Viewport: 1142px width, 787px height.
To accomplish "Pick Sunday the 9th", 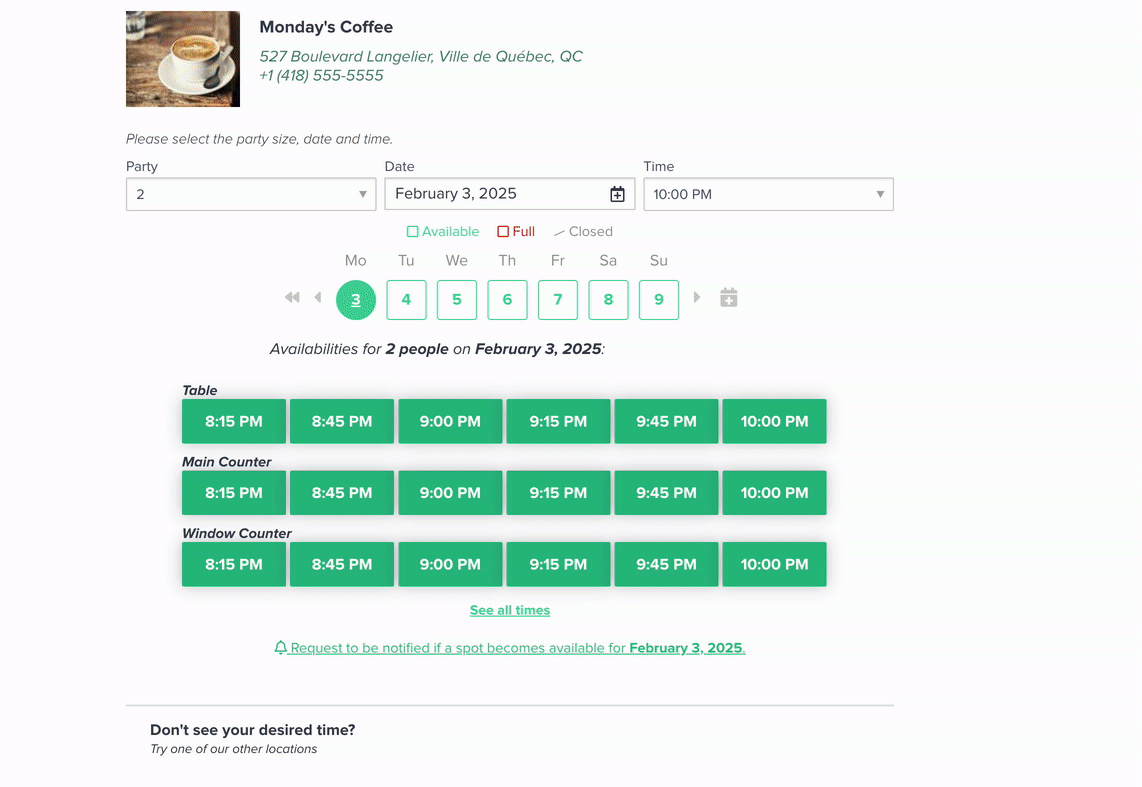I will (x=658, y=300).
